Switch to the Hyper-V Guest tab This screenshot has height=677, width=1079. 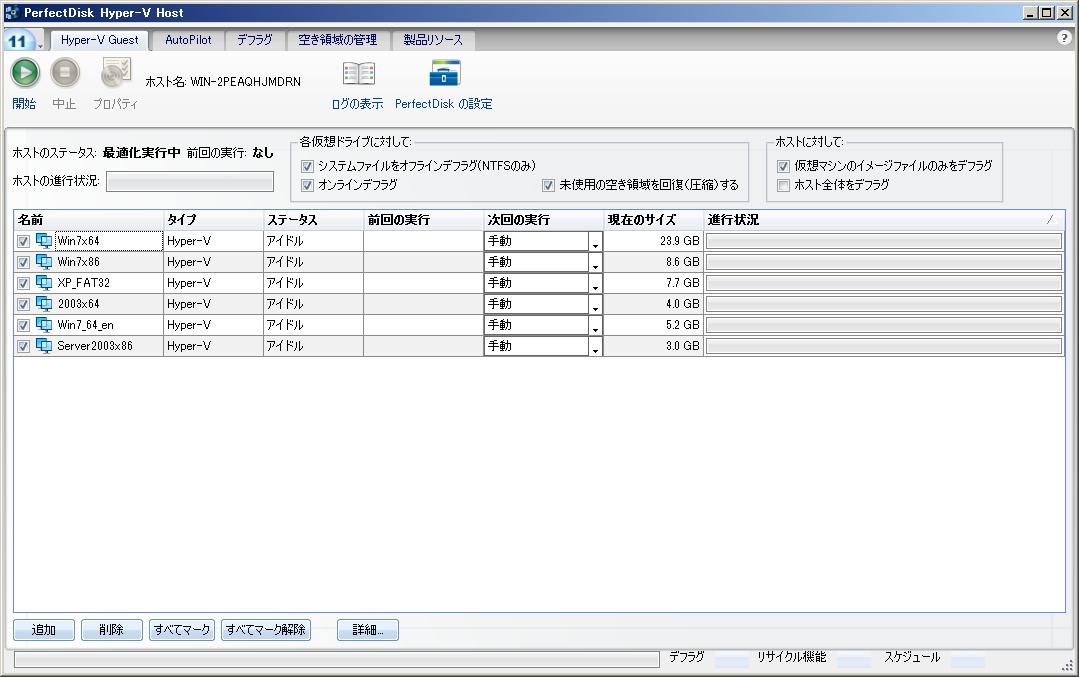tap(100, 40)
